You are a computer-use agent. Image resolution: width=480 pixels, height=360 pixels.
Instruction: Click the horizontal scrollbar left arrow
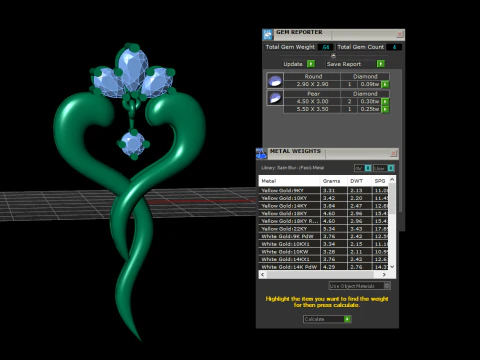tap(263, 274)
